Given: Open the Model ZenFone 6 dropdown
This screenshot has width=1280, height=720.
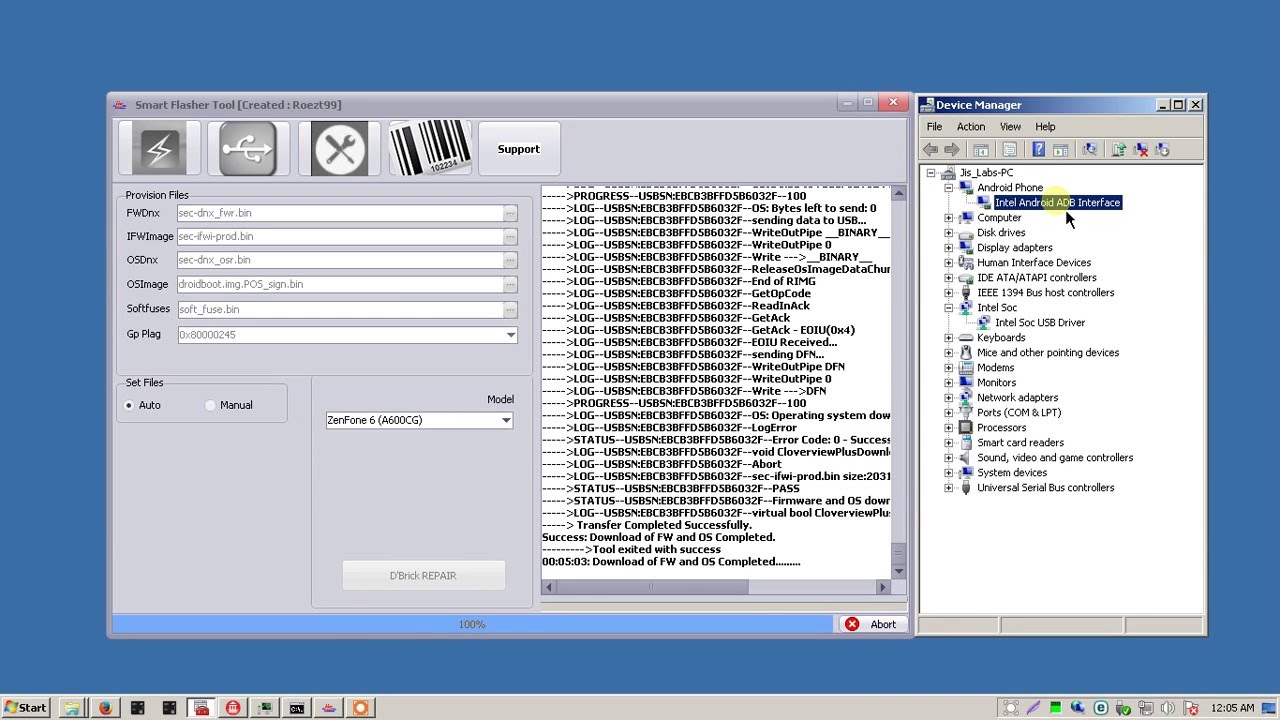Looking at the screenshot, I should coord(506,420).
